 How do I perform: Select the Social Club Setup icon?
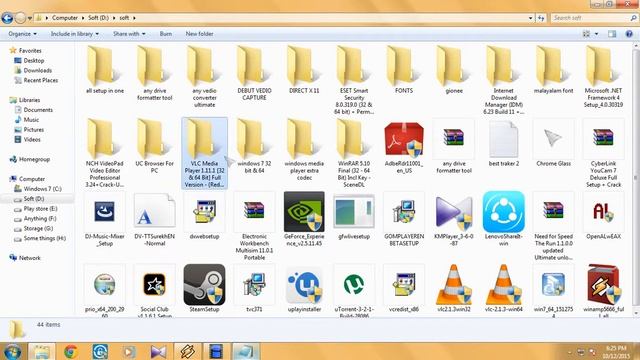[154, 284]
